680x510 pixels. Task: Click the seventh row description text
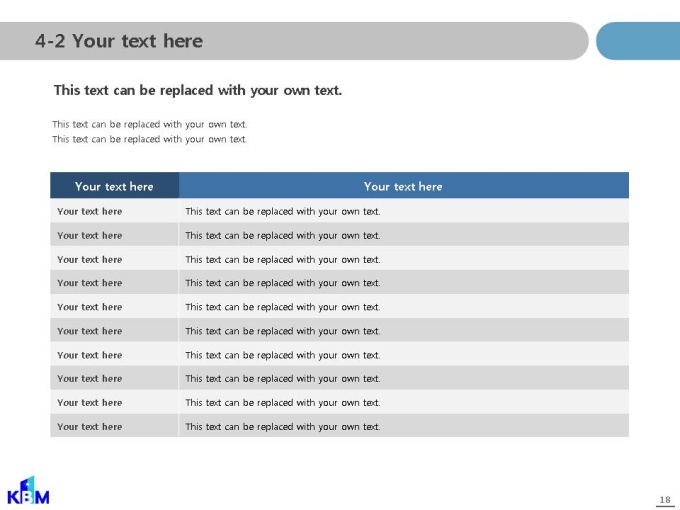[283, 355]
